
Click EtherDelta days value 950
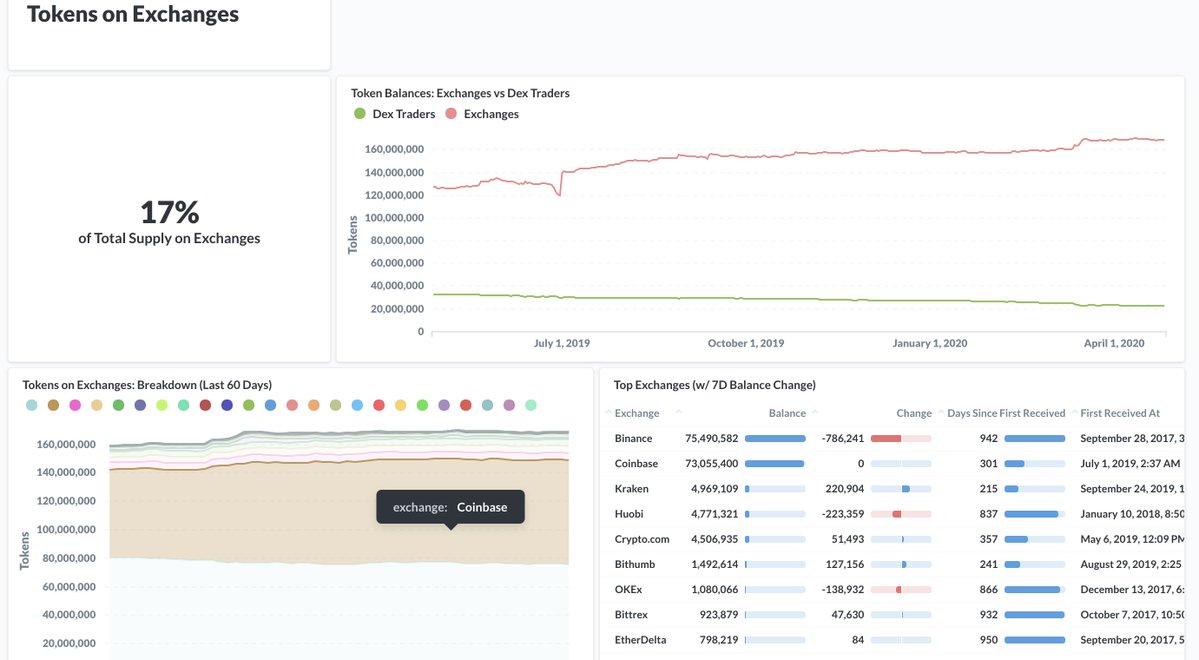(989, 640)
